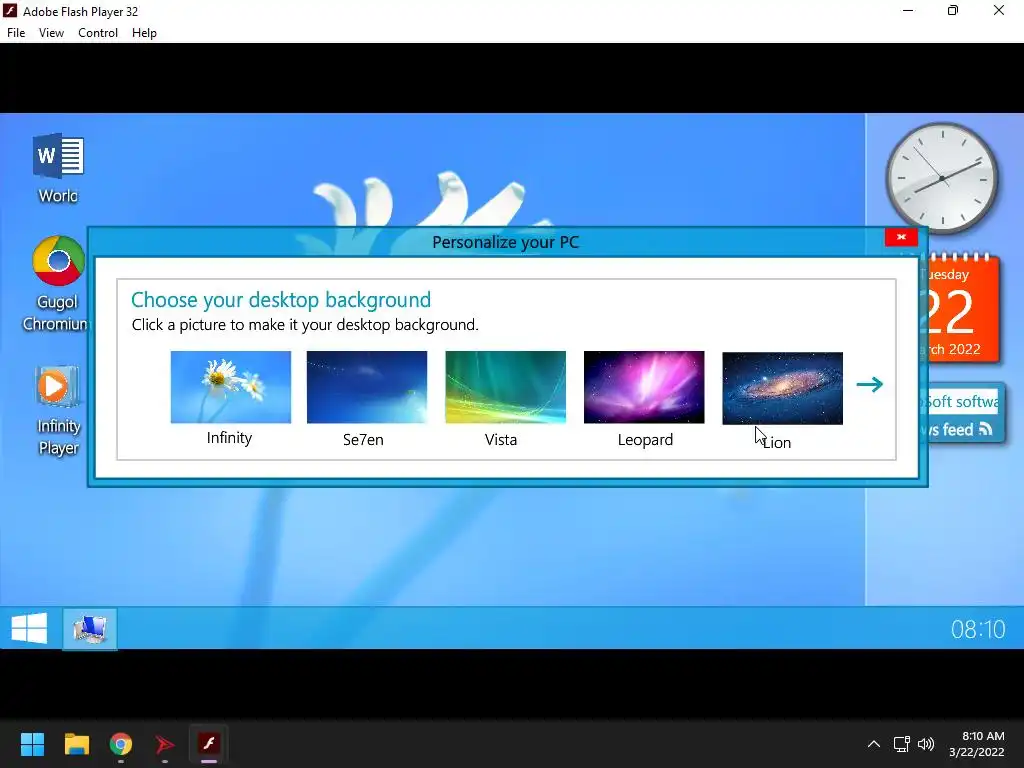Select the Vista aurora wallpaper thumbnail
1024x768 pixels.
[505, 387]
